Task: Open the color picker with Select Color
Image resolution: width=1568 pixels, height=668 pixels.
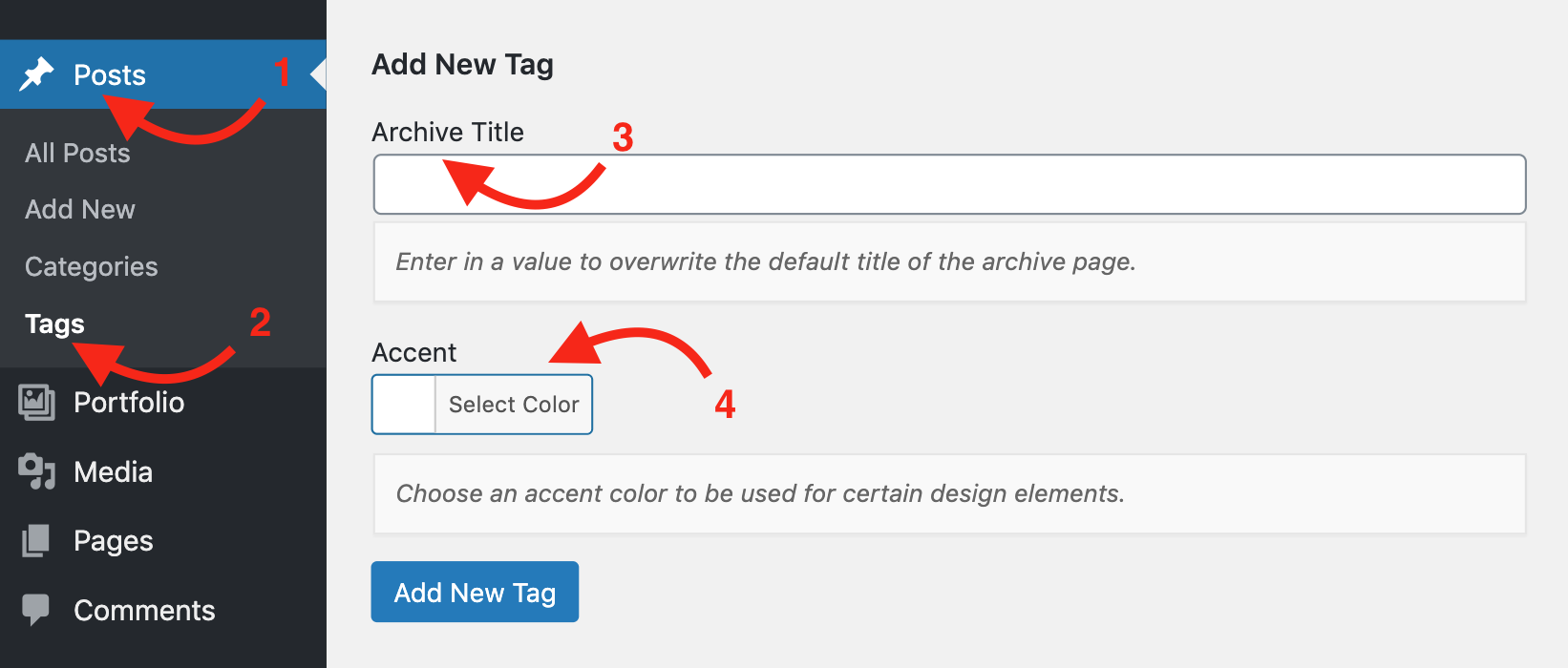Action: [x=514, y=404]
